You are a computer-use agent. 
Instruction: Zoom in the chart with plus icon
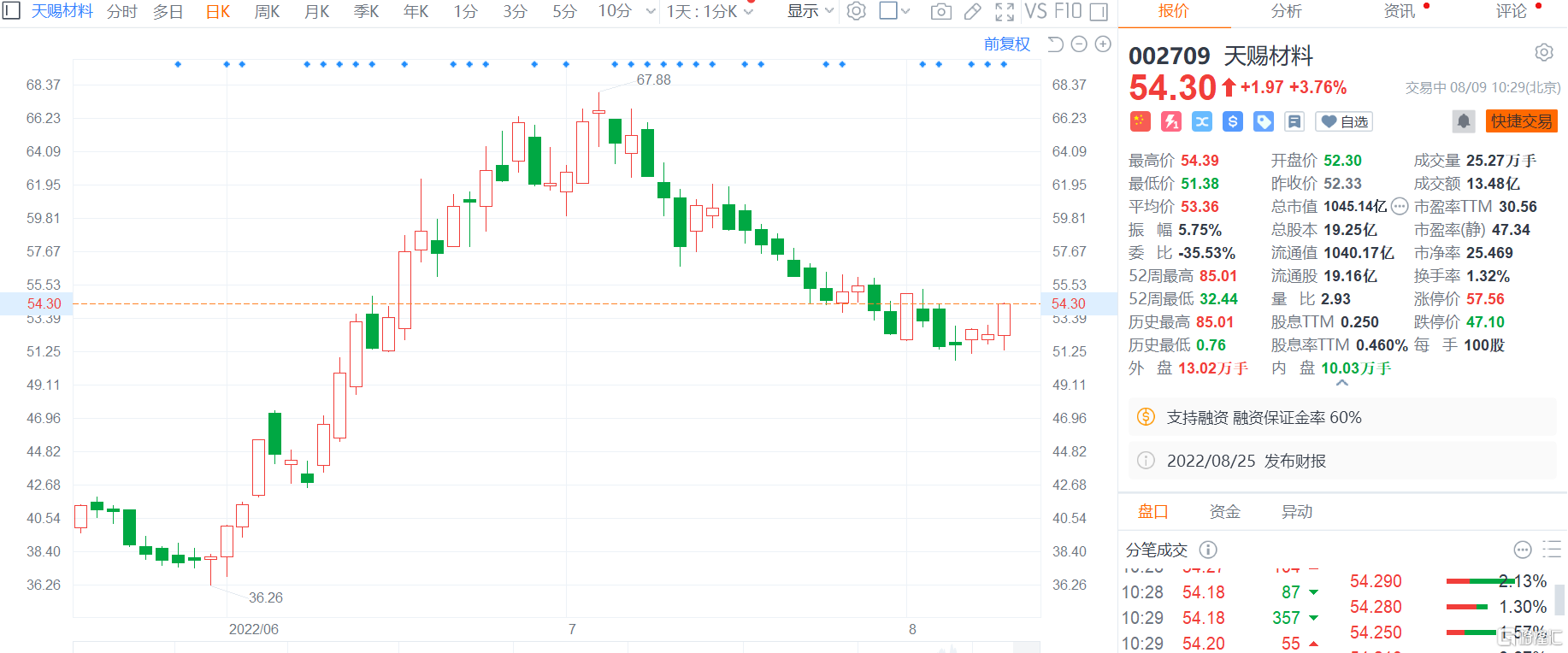[1103, 44]
